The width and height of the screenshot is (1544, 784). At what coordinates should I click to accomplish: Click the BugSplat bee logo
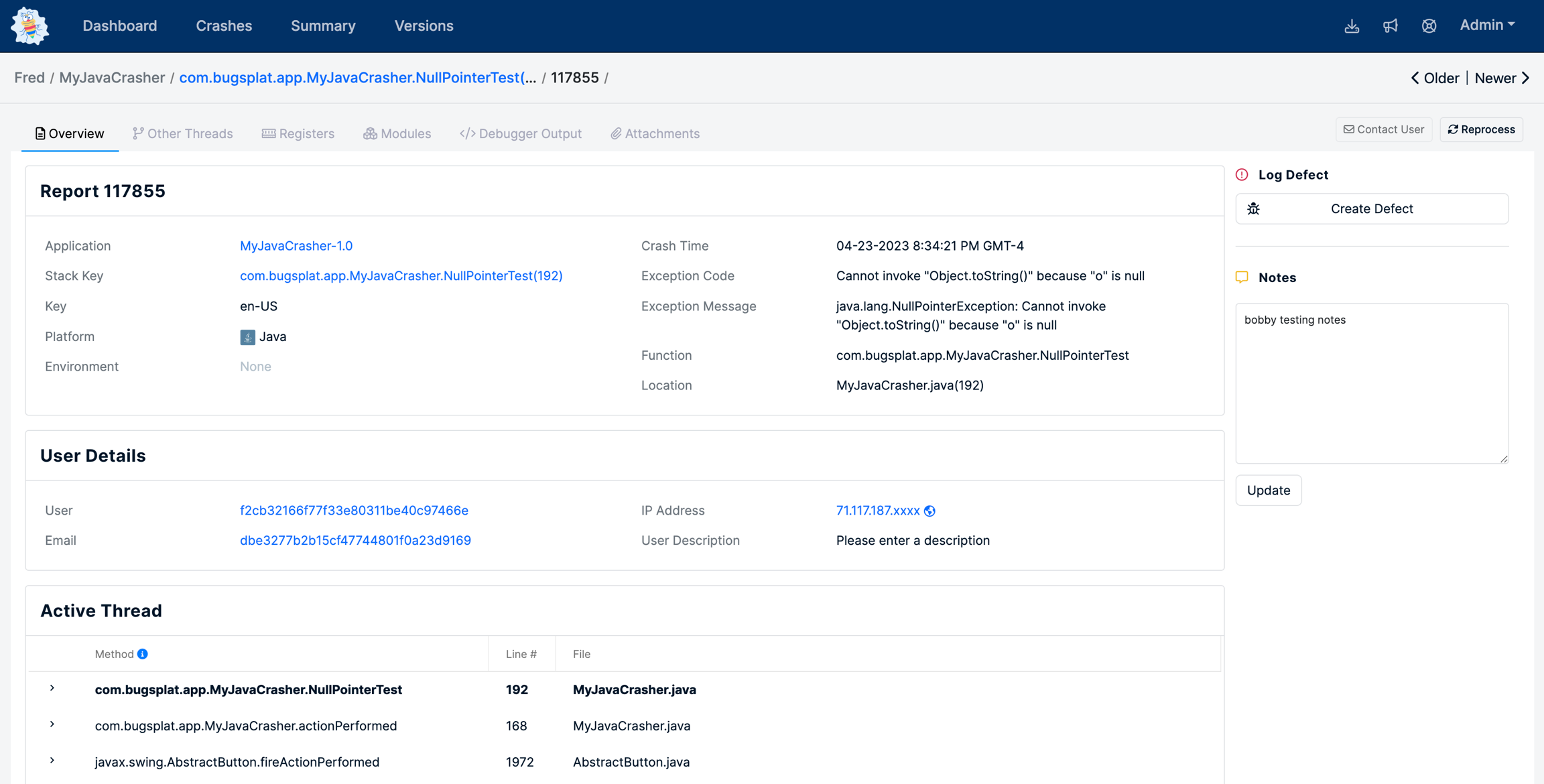(29, 26)
